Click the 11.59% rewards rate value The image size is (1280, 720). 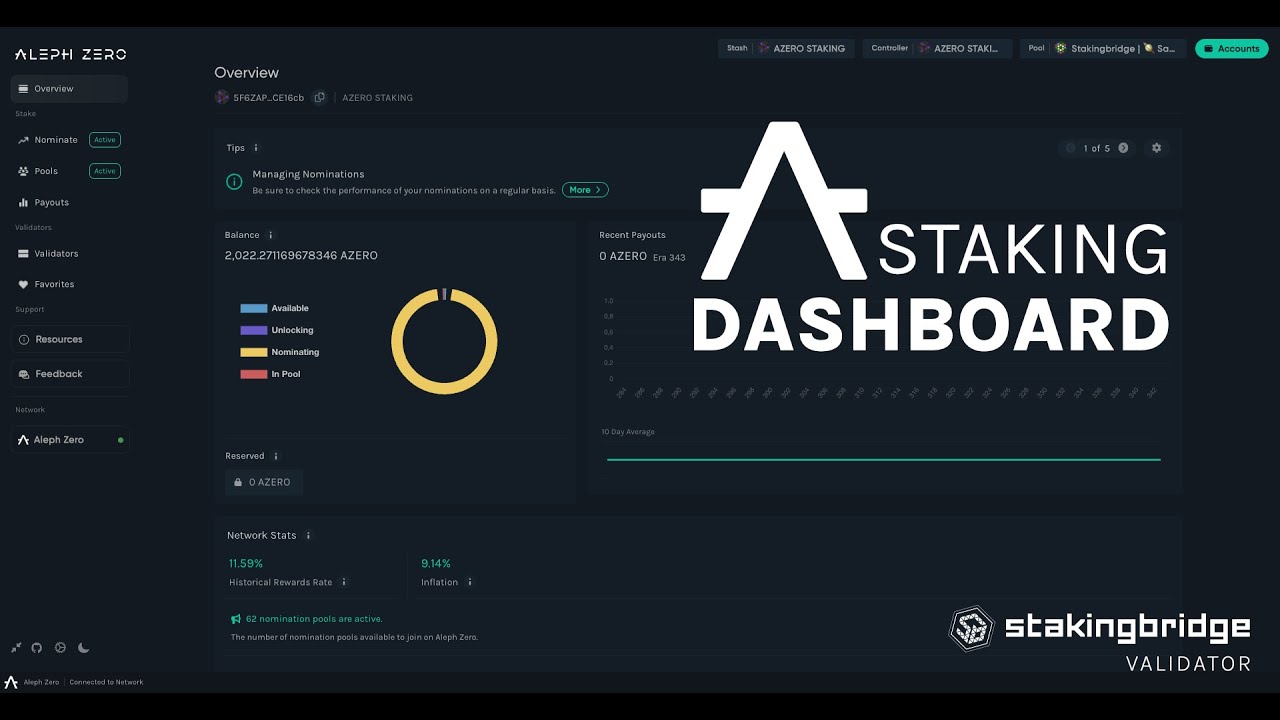click(x=246, y=564)
